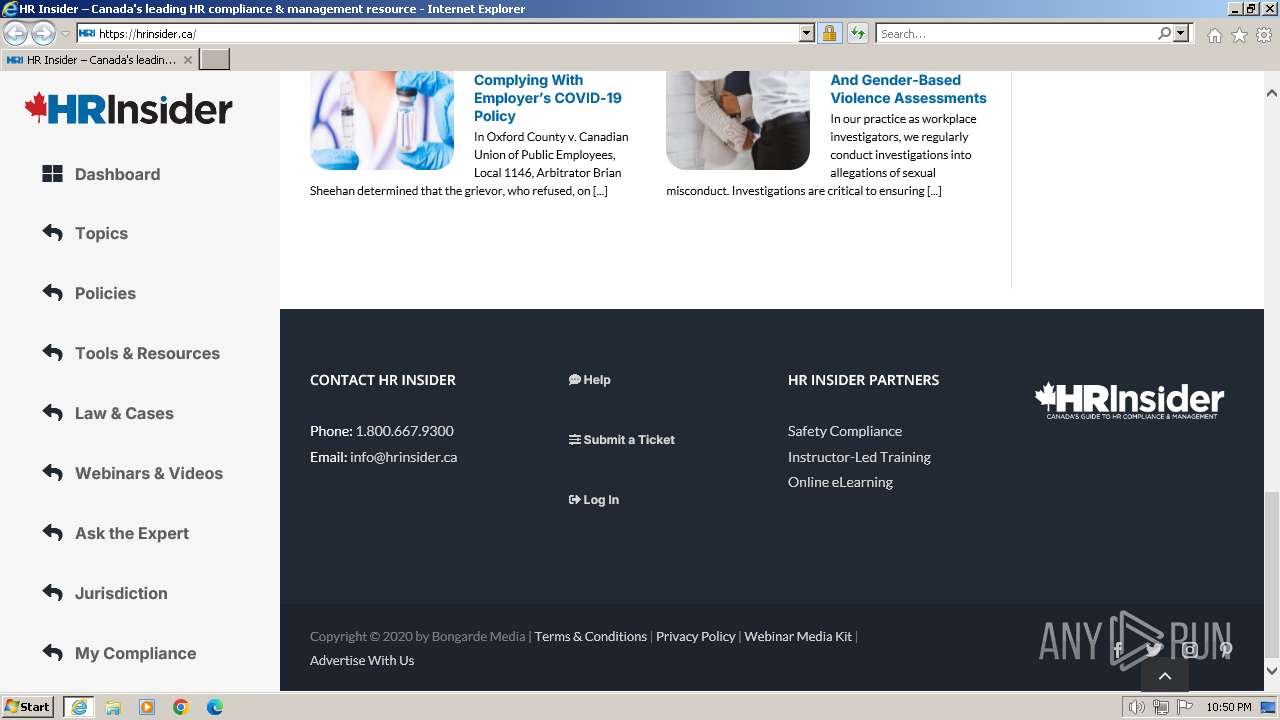1280x720 pixels.
Task: Click the workplace harassment article thumbnail
Action: click(x=738, y=120)
